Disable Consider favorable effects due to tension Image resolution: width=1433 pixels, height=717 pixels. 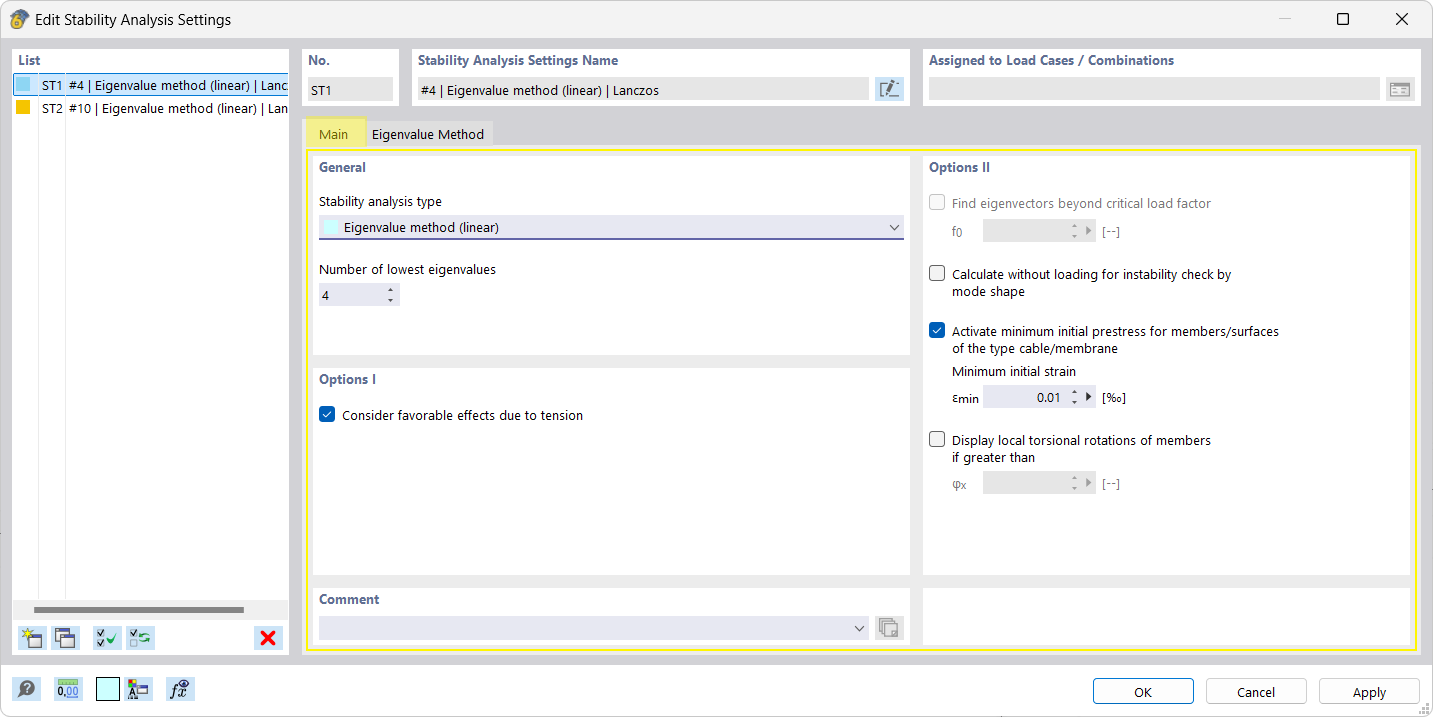click(327, 415)
